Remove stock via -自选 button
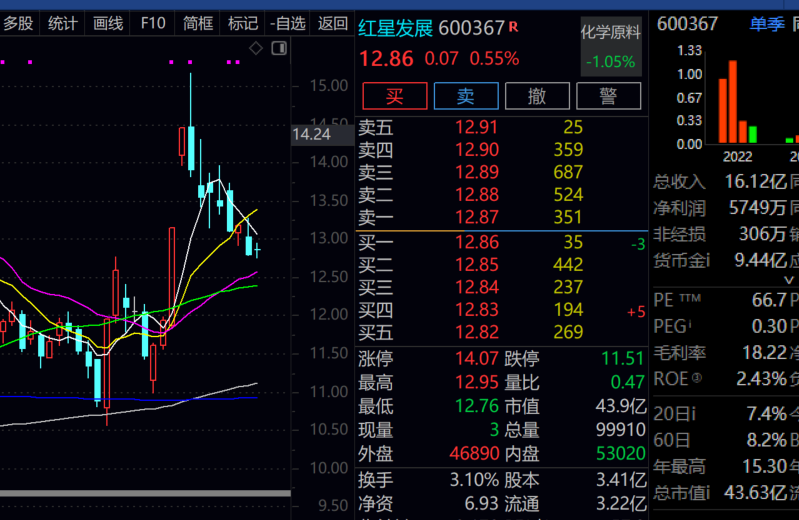This screenshot has width=799, height=520. pyautogui.click(x=287, y=23)
